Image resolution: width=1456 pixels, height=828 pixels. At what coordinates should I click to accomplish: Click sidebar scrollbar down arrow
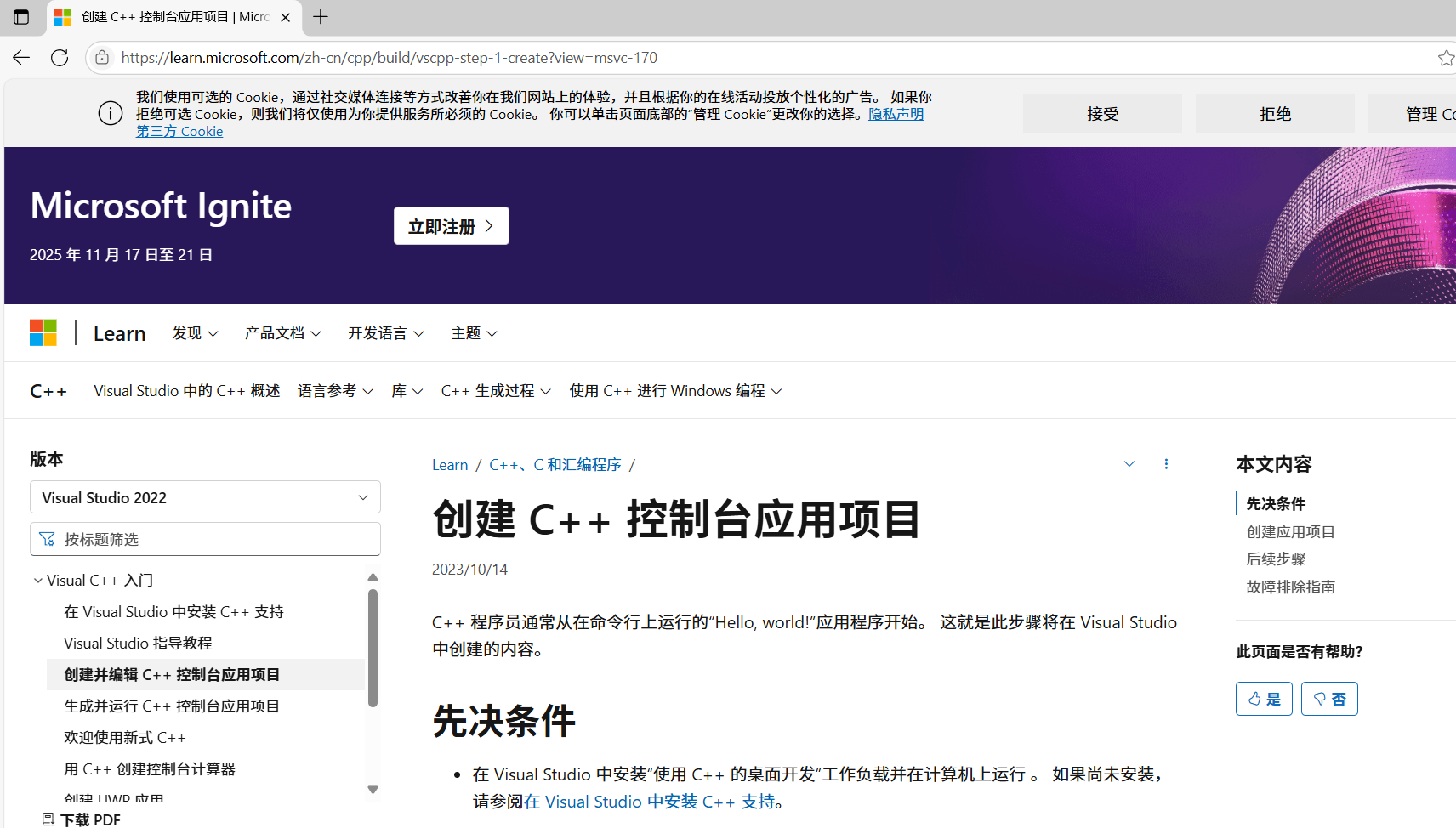pyautogui.click(x=373, y=790)
